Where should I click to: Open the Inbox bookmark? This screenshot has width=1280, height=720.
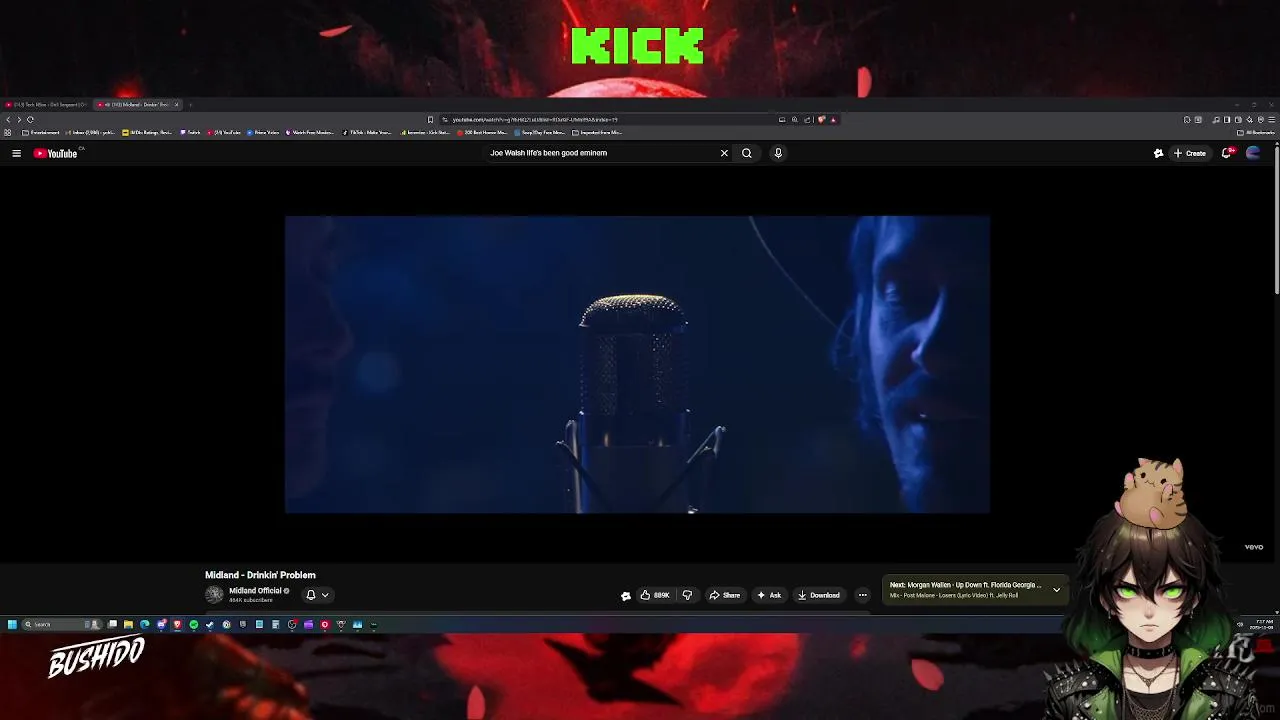[x=91, y=132]
